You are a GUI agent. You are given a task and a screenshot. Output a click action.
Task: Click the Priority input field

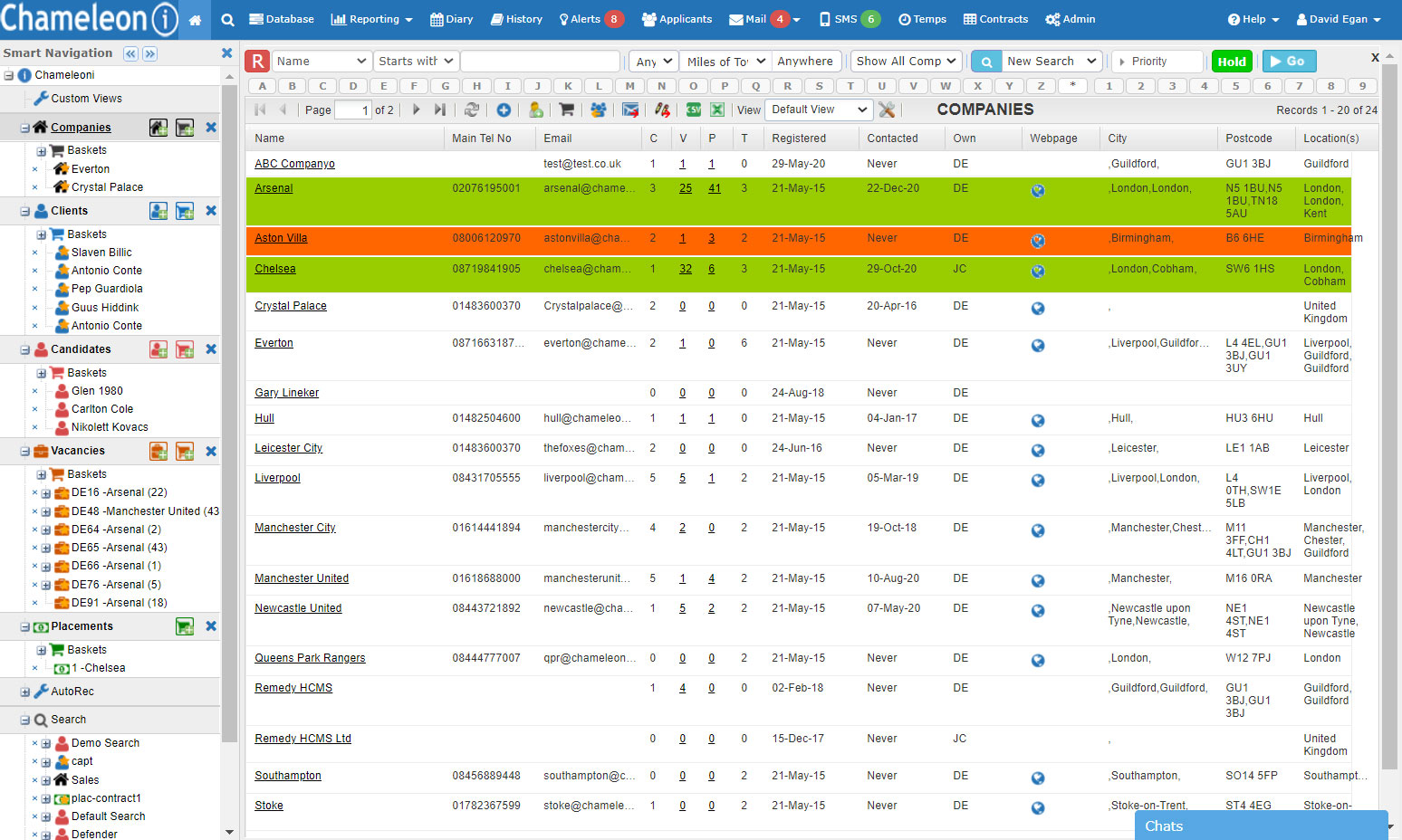1157,61
